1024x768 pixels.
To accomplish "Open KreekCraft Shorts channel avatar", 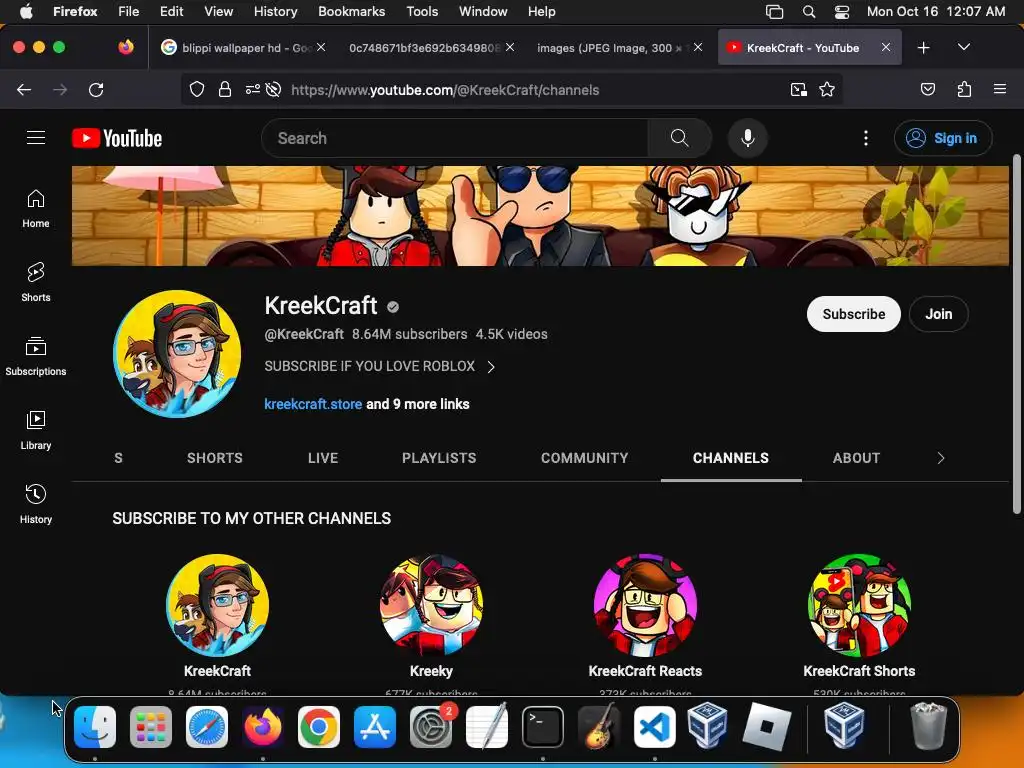I will tap(859, 605).
